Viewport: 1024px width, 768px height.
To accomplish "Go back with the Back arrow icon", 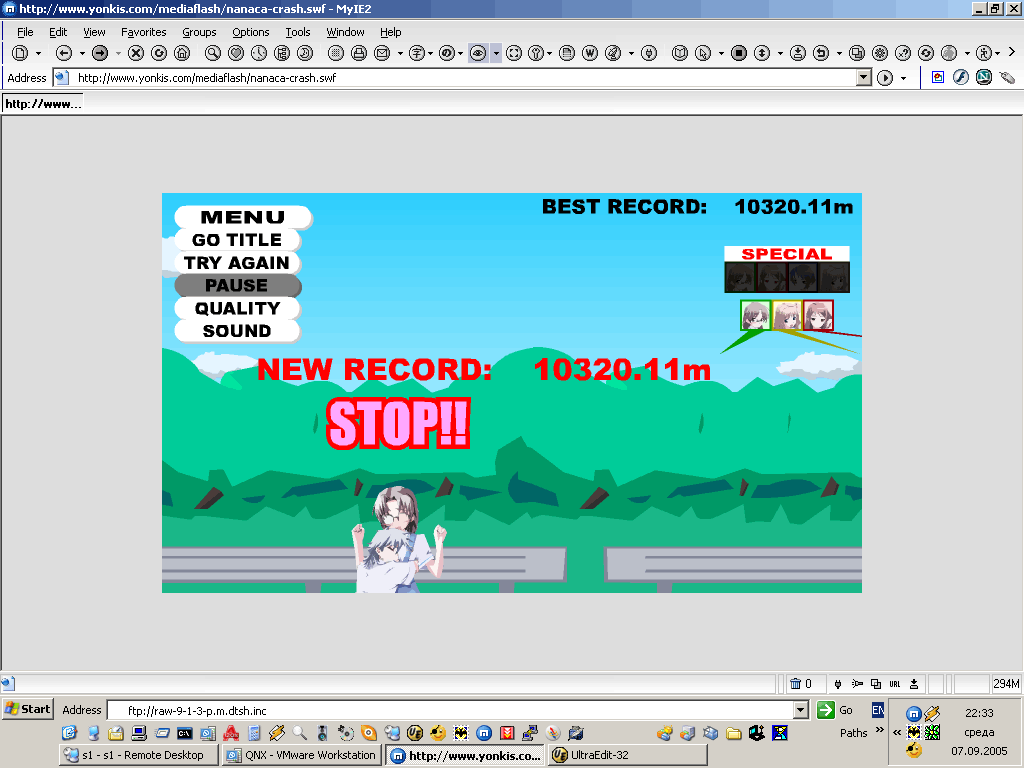I will pos(63,53).
